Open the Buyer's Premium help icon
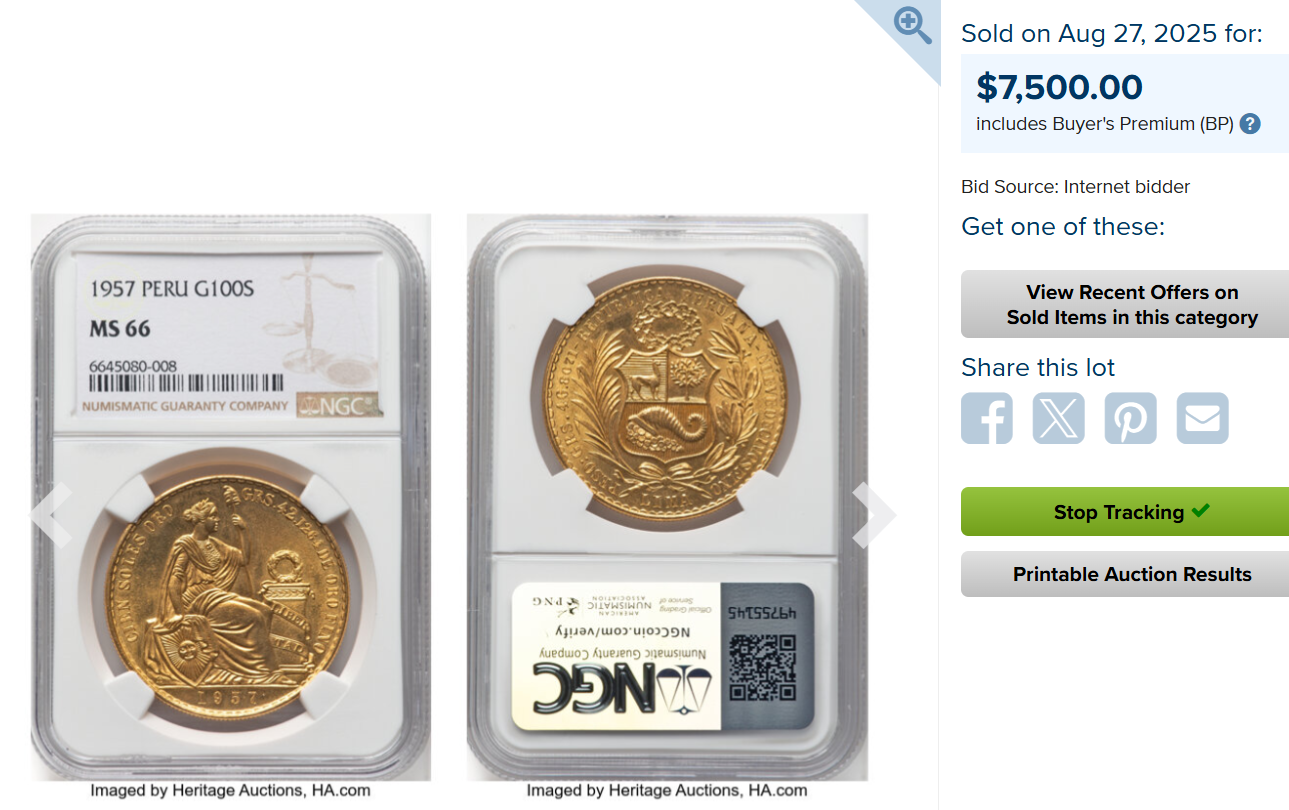Image resolution: width=1289 pixels, height=810 pixels. point(1250,124)
